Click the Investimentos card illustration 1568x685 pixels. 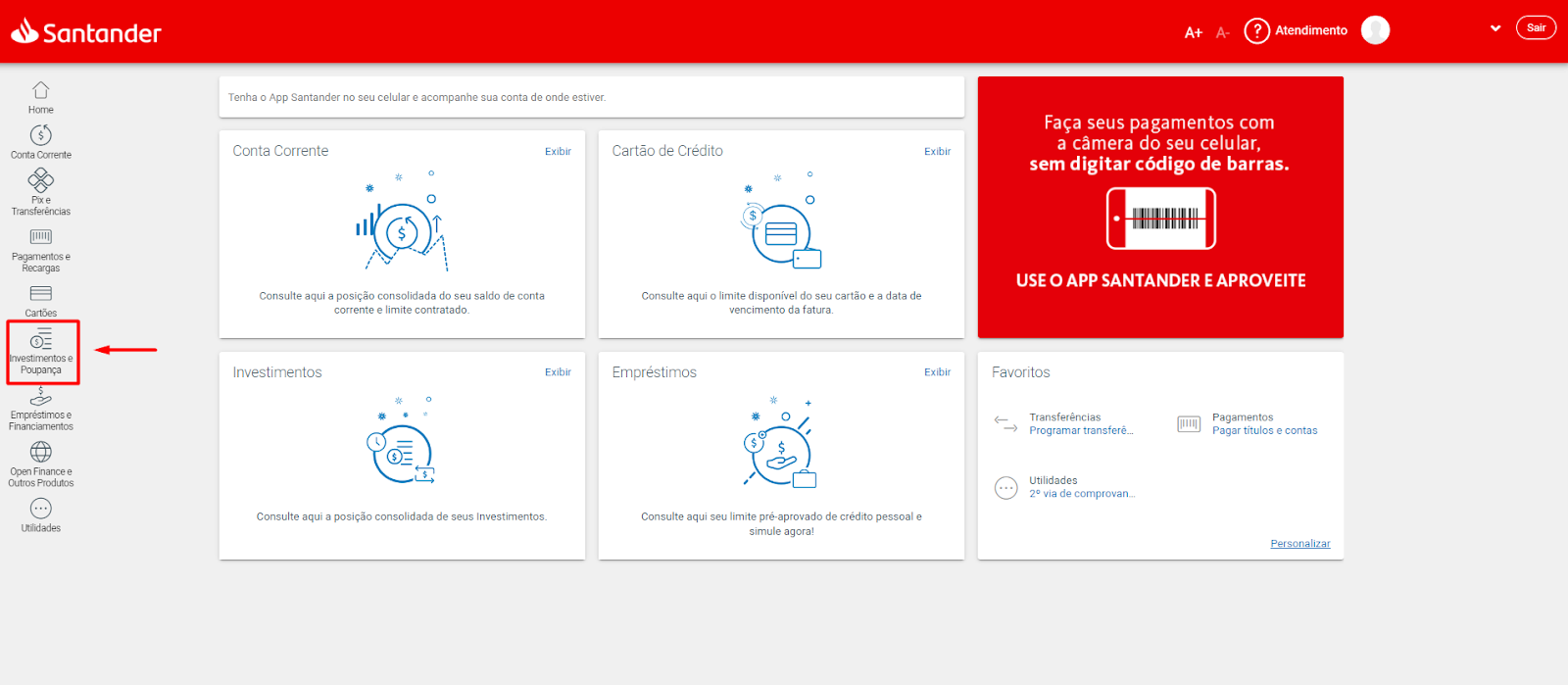pyautogui.click(x=400, y=442)
